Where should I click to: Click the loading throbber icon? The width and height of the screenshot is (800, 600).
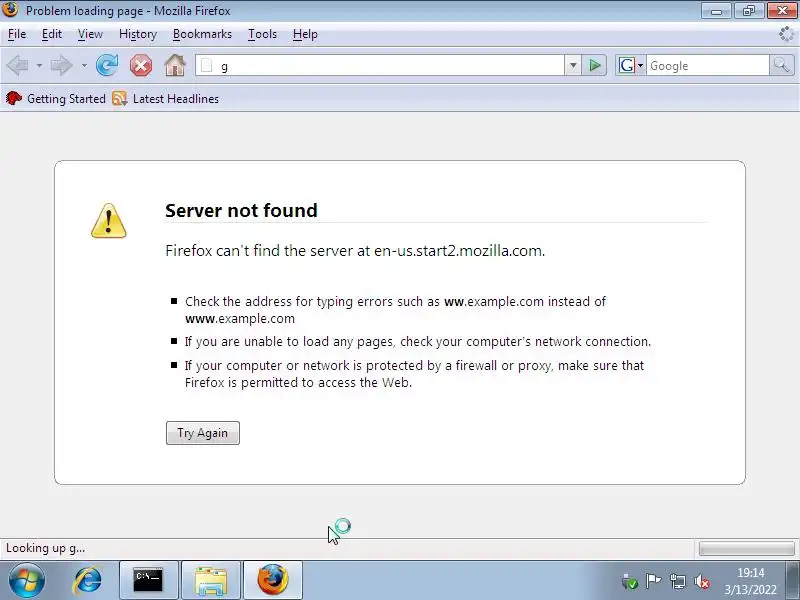786,34
